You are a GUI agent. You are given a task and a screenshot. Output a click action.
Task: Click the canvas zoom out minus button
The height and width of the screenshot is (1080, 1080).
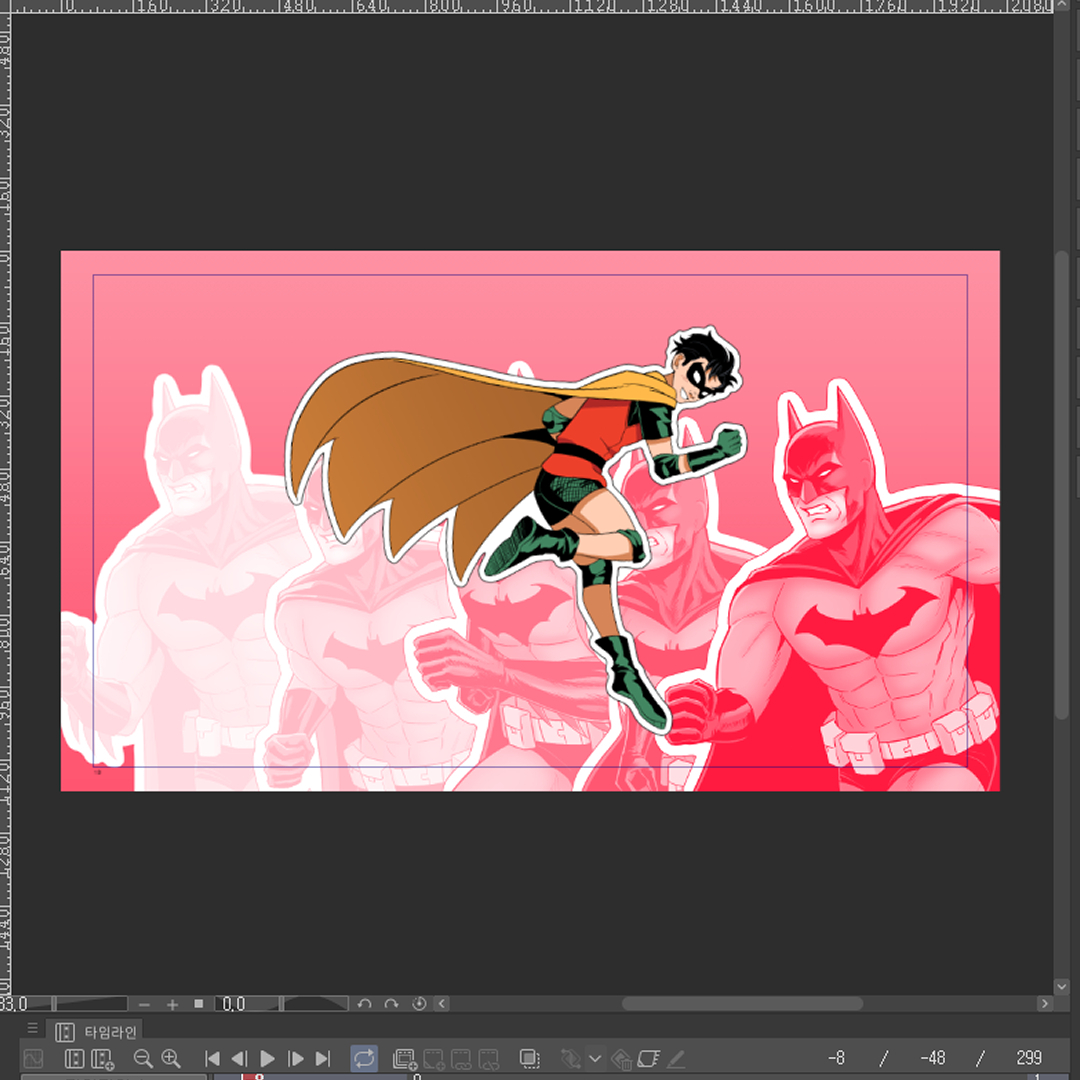click(x=145, y=1004)
